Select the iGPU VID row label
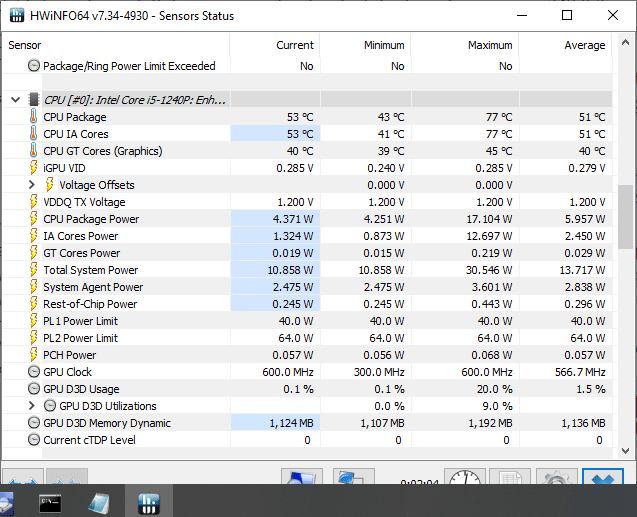 [x=64, y=168]
